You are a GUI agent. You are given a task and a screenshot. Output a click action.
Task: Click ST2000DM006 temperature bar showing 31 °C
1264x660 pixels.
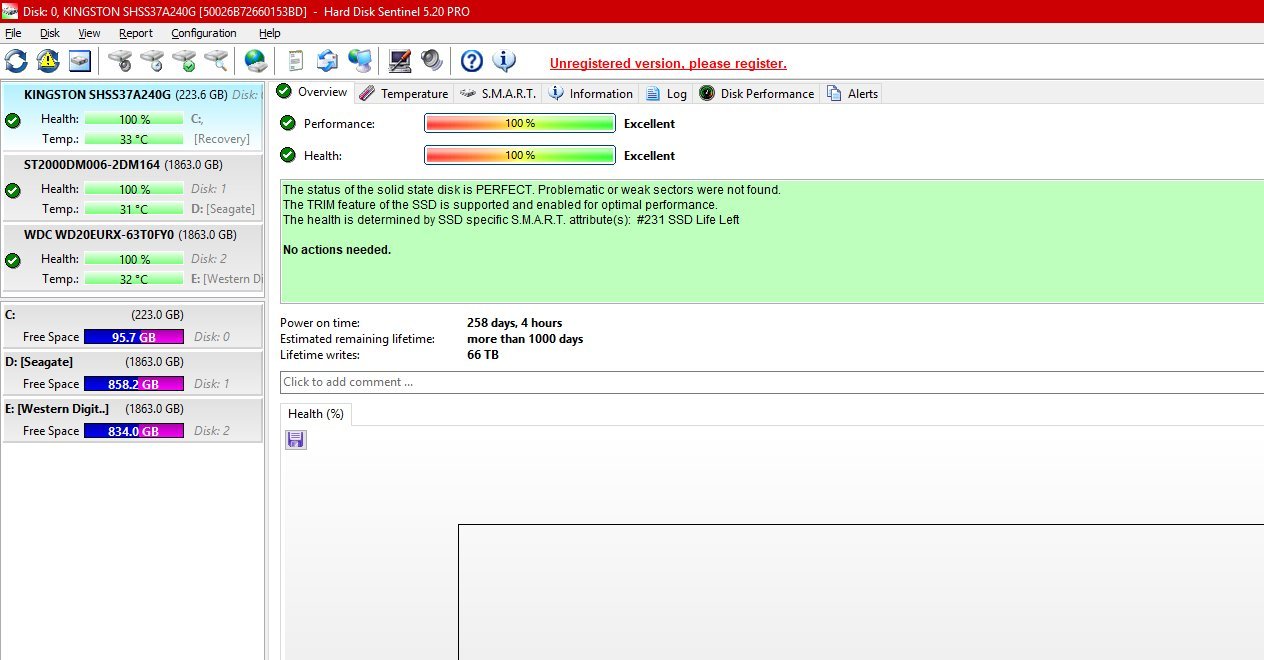tap(134, 209)
